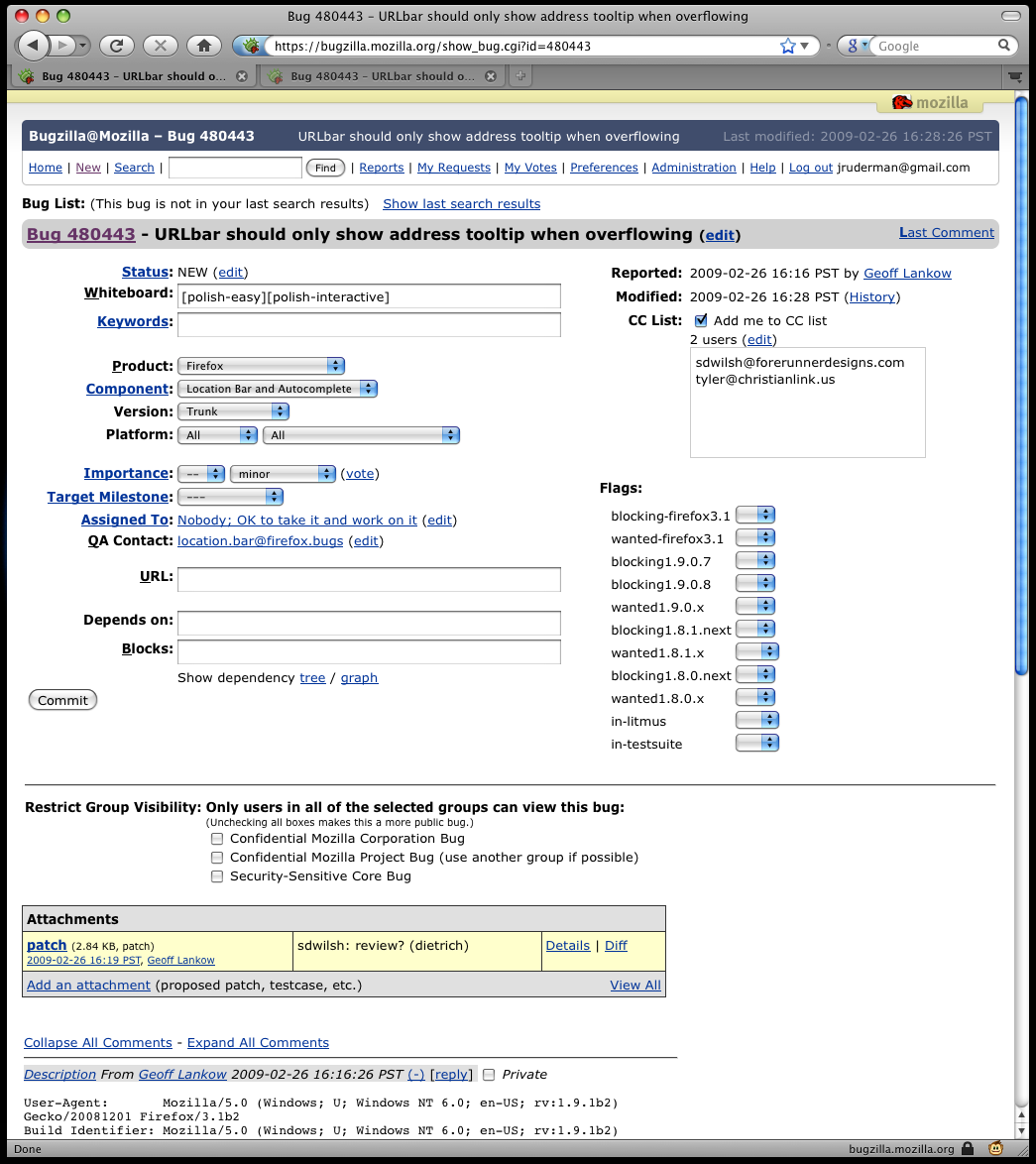This screenshot has height=1164, width=1036.
Task: Click the Find button
Action: point(325,168)
